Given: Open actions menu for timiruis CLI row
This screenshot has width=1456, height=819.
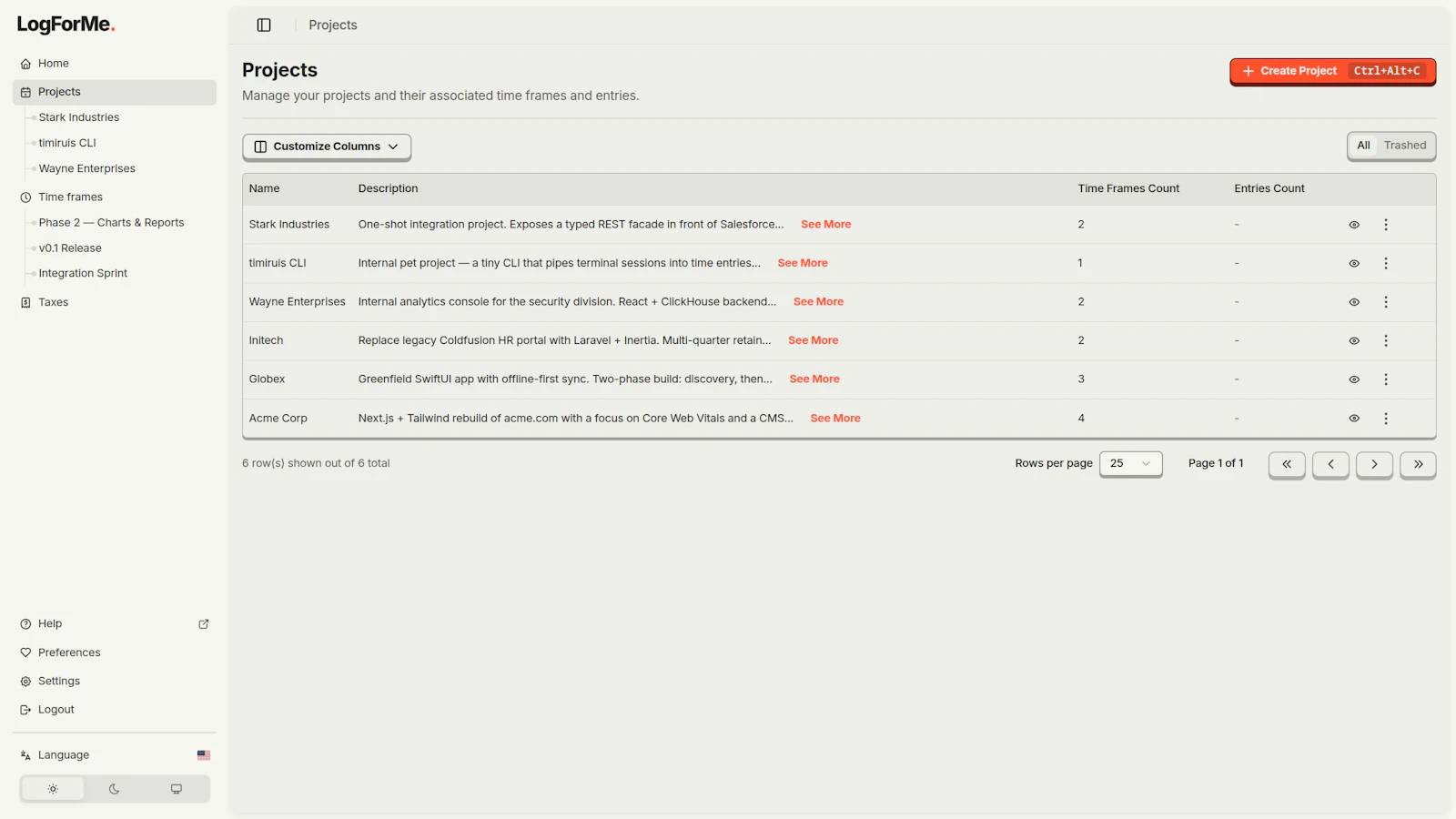Looking at the screenshot, I should 1386,264.
